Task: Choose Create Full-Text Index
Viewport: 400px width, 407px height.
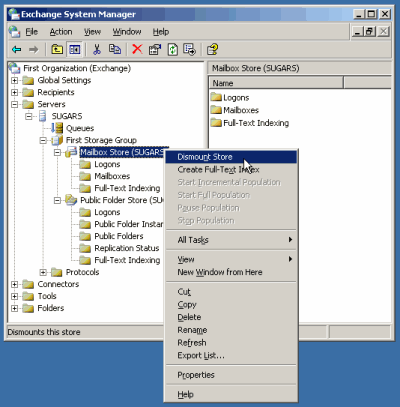Action: [x=231, y=169]
